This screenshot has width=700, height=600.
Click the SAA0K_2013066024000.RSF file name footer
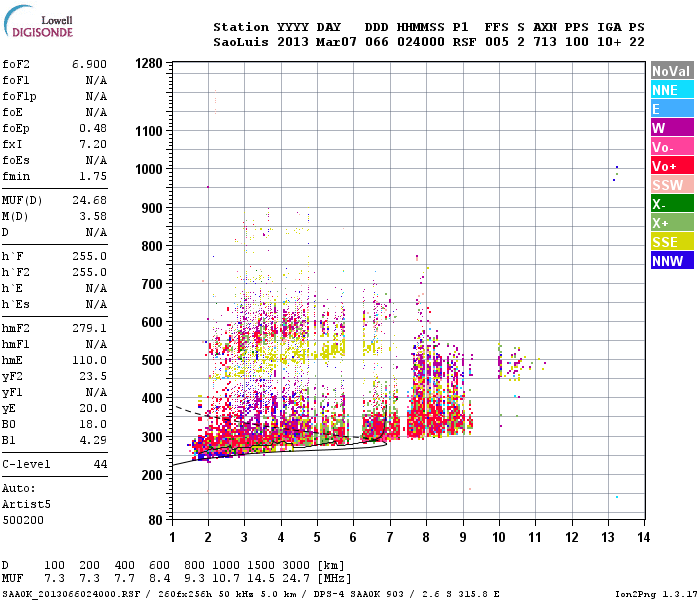pyautogui.click(x=71, y=594)
